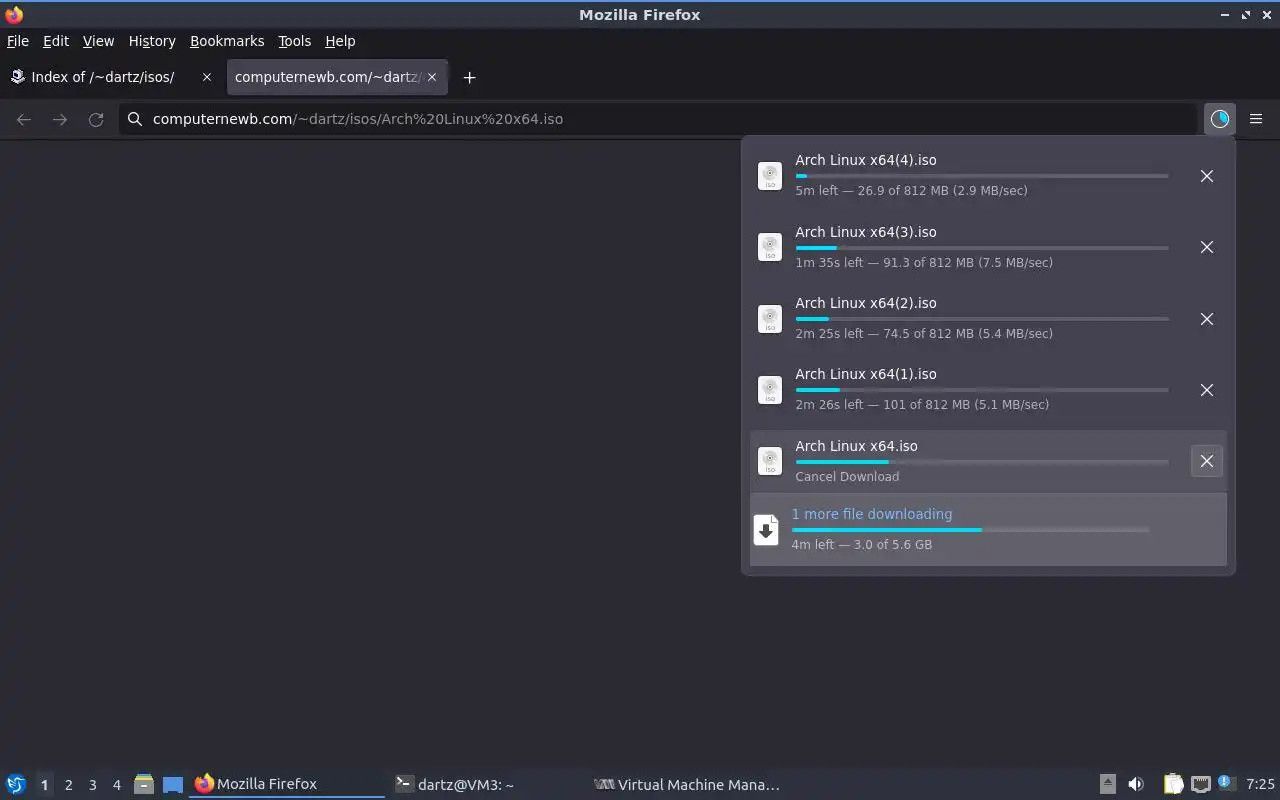Click the 'Arch Linux x64(2).iso' file name
Screen dimensions: 1280x800
click(x=866, y=303)
